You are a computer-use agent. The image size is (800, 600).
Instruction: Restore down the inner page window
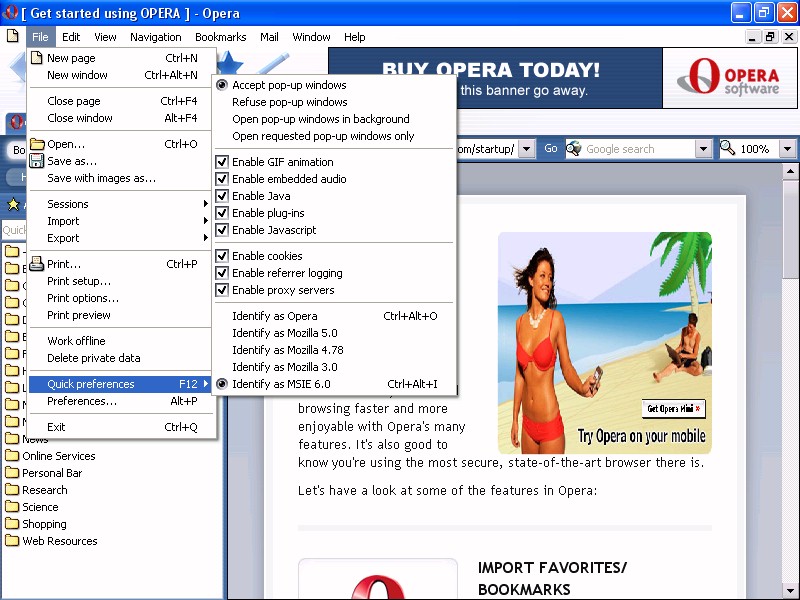click(770, 37)
